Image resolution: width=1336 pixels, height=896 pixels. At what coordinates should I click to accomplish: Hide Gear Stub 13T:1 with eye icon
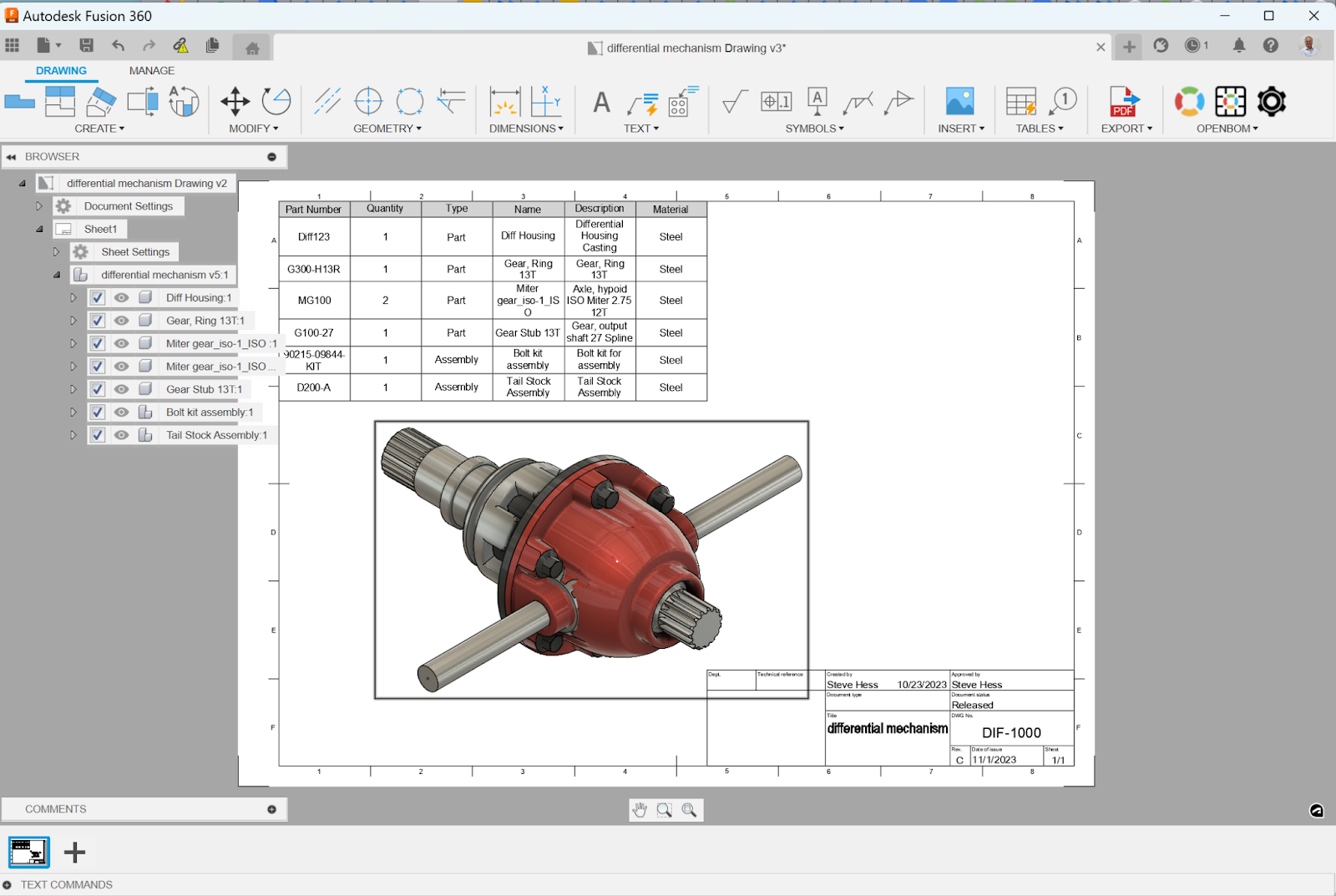[x=121, y=390]
